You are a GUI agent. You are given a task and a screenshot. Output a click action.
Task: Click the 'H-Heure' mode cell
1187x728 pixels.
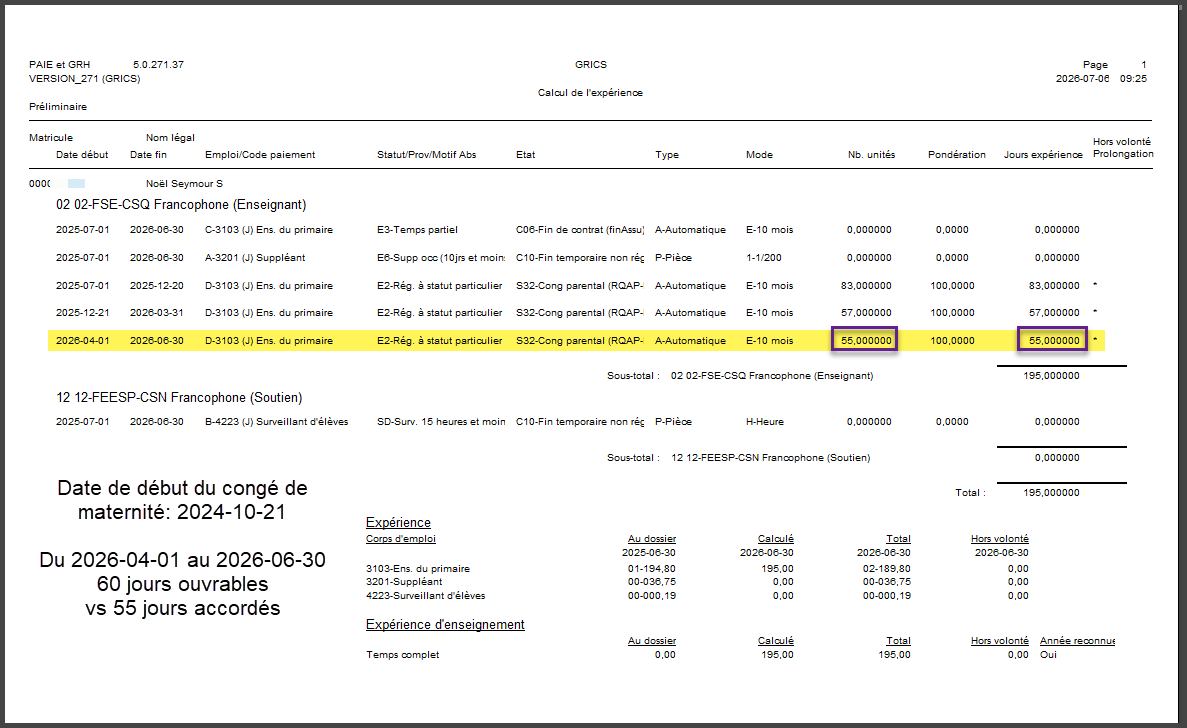tap(765, 422)
